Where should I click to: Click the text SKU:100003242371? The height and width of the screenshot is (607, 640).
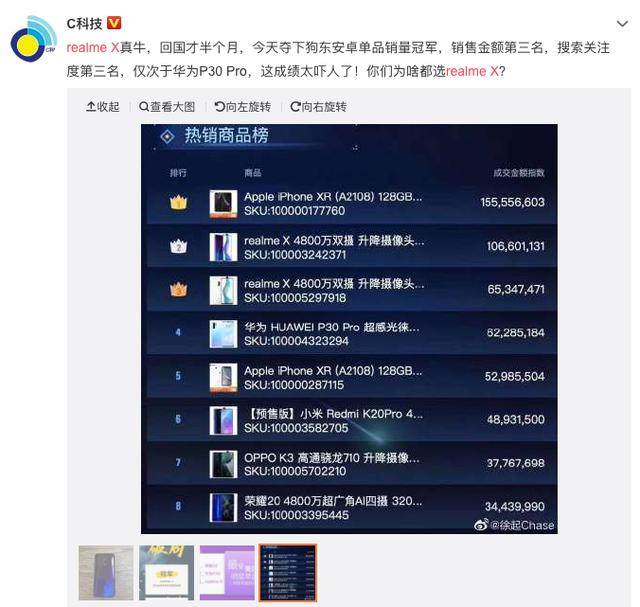pyautogui.click(x=295, y=255)
